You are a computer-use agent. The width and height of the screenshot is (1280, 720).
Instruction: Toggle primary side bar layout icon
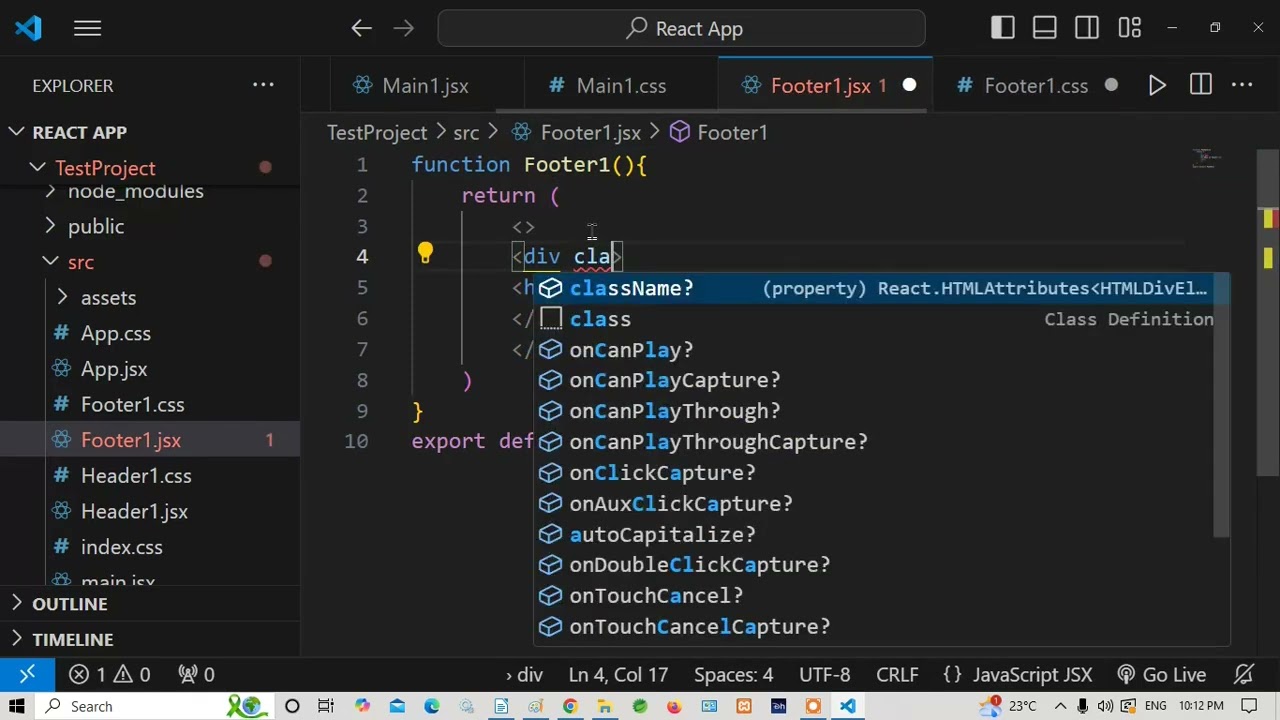click(1002, 29)
